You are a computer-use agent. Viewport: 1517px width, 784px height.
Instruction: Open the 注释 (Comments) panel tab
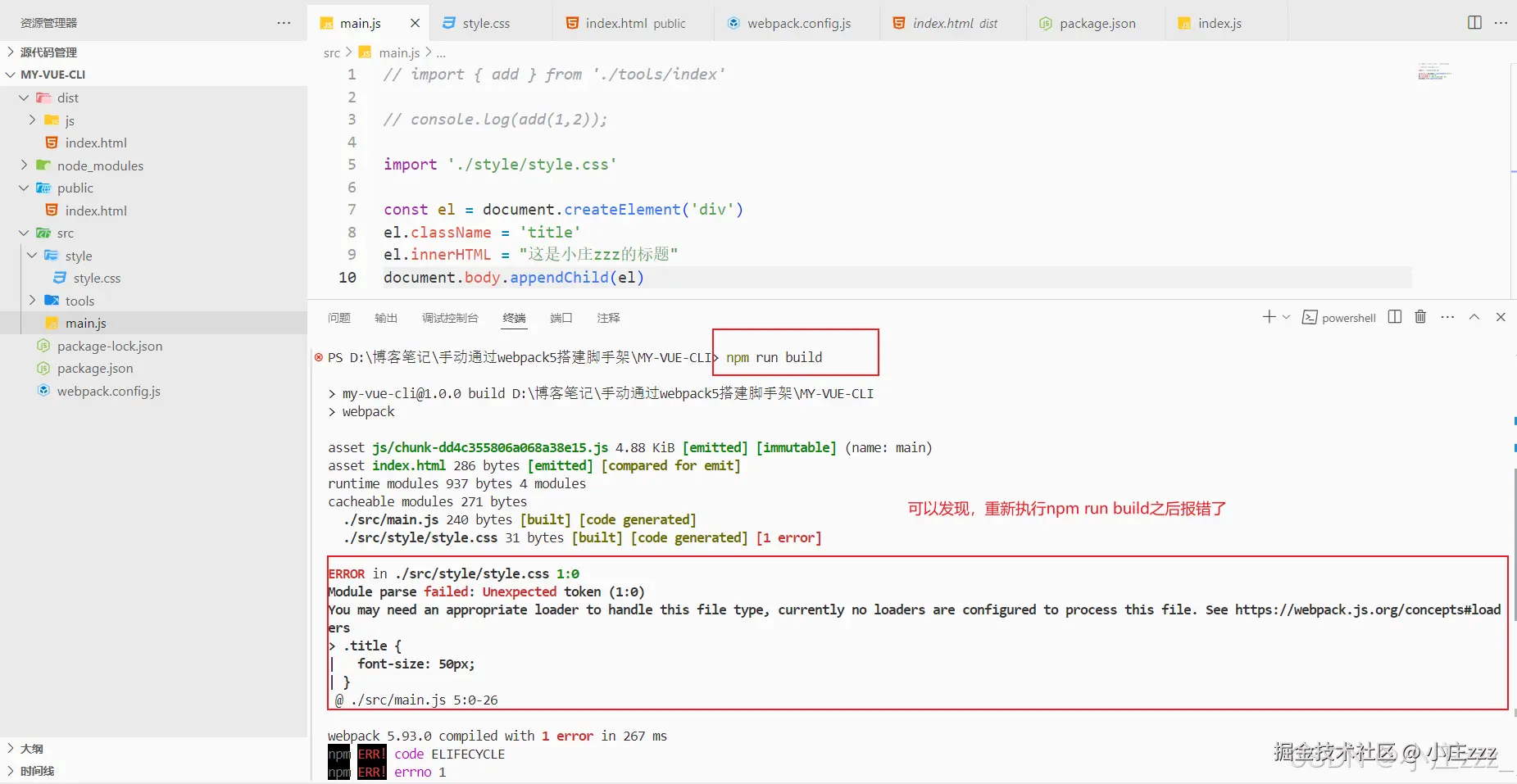(x=608, y=318)
